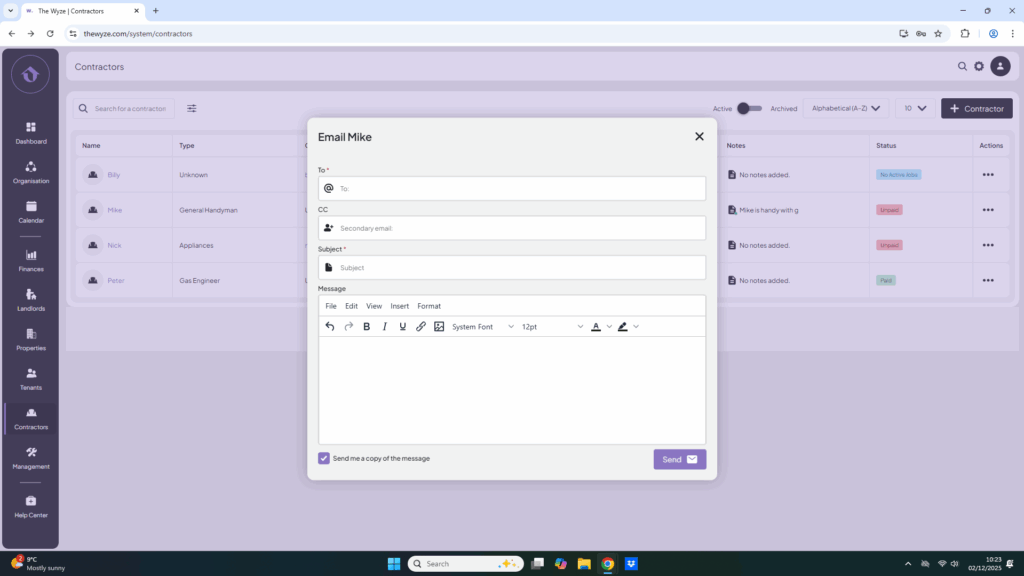Screen dimensions: 1024x576
Task: Click the insert link icon
Action: tap(421, 327)
